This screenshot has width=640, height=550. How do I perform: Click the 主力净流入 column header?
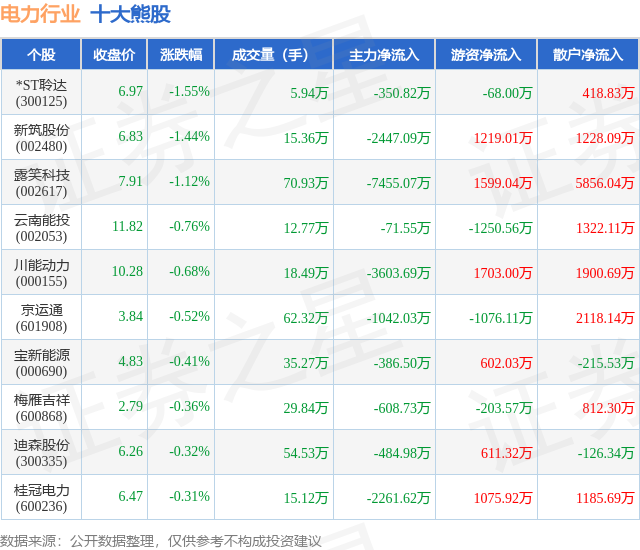pos(384,55)
